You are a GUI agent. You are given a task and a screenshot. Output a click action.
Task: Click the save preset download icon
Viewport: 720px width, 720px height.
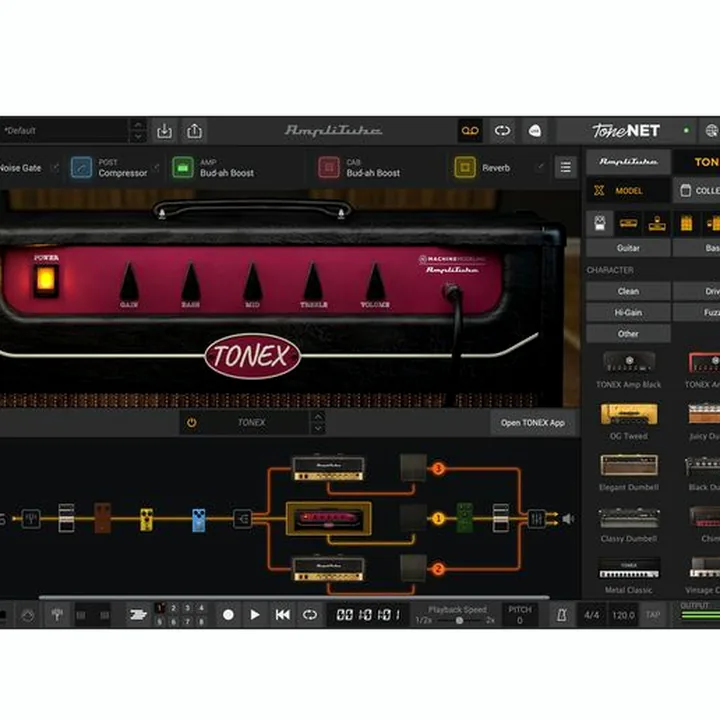164,131
